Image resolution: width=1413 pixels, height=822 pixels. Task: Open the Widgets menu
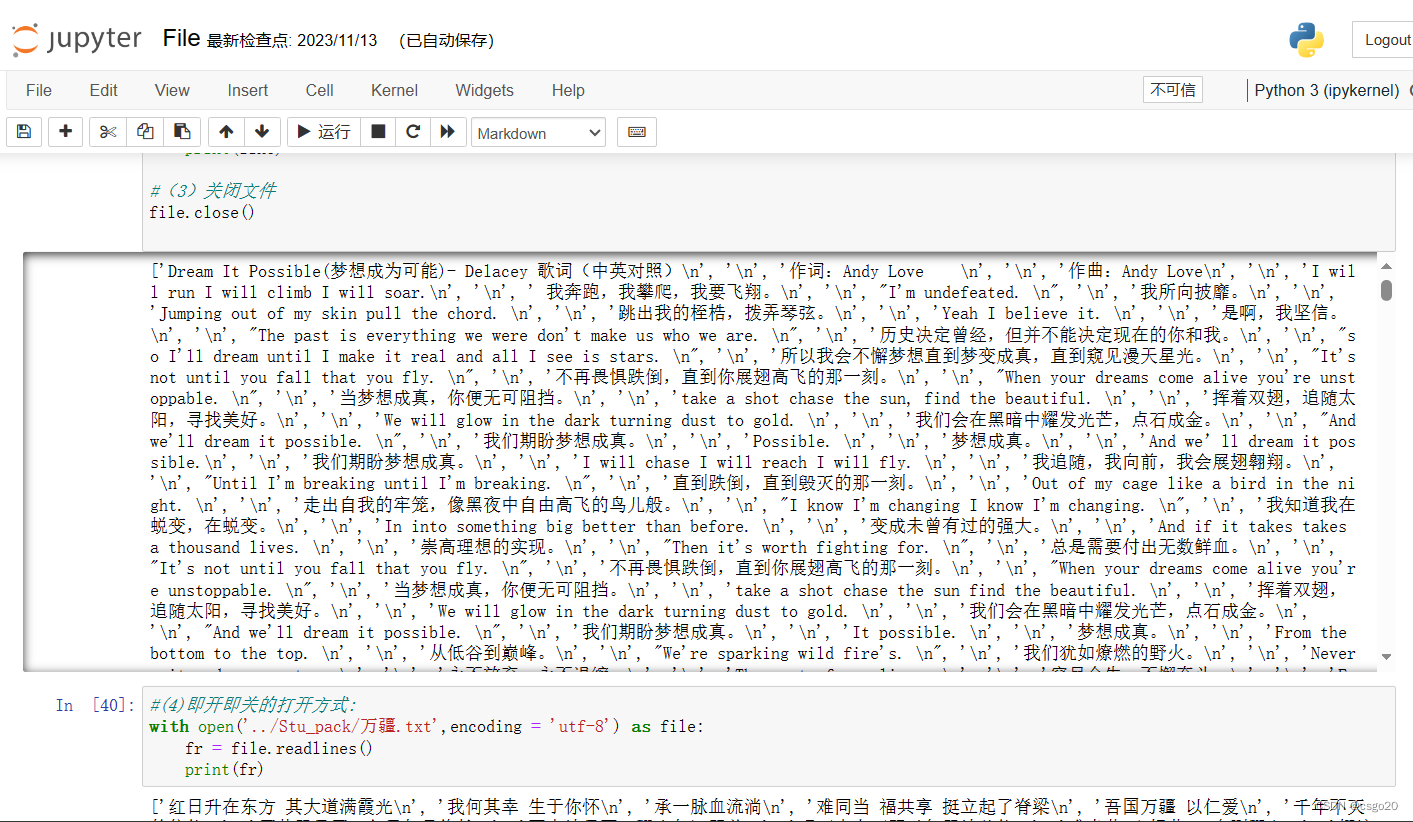(485, 90)
